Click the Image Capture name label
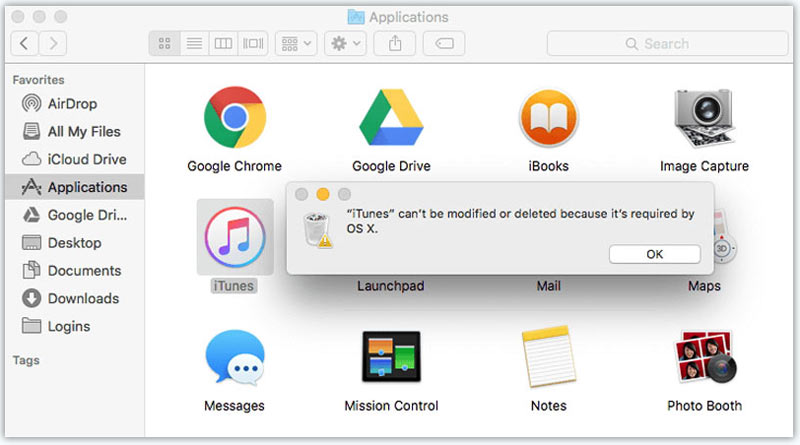Image resolution: width=800 pixels, height=445 pixels. tap(704, 166)
